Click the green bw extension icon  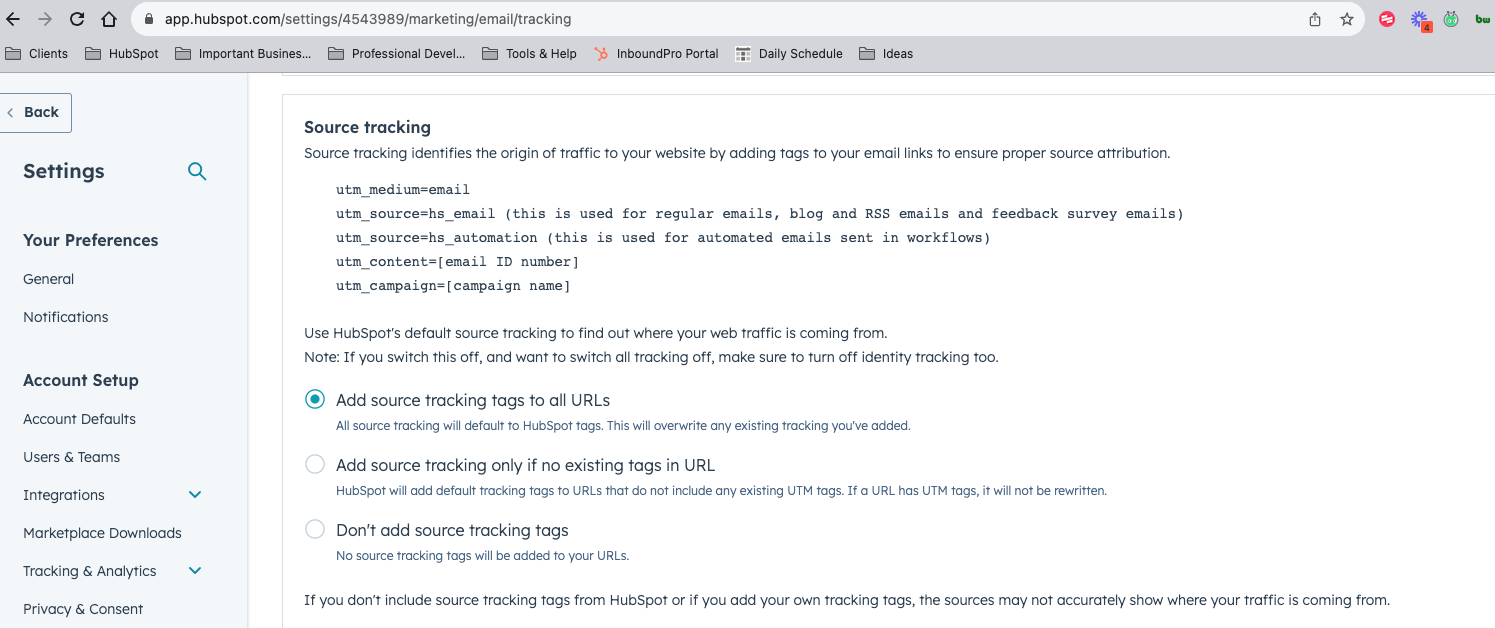[1482, 19]
